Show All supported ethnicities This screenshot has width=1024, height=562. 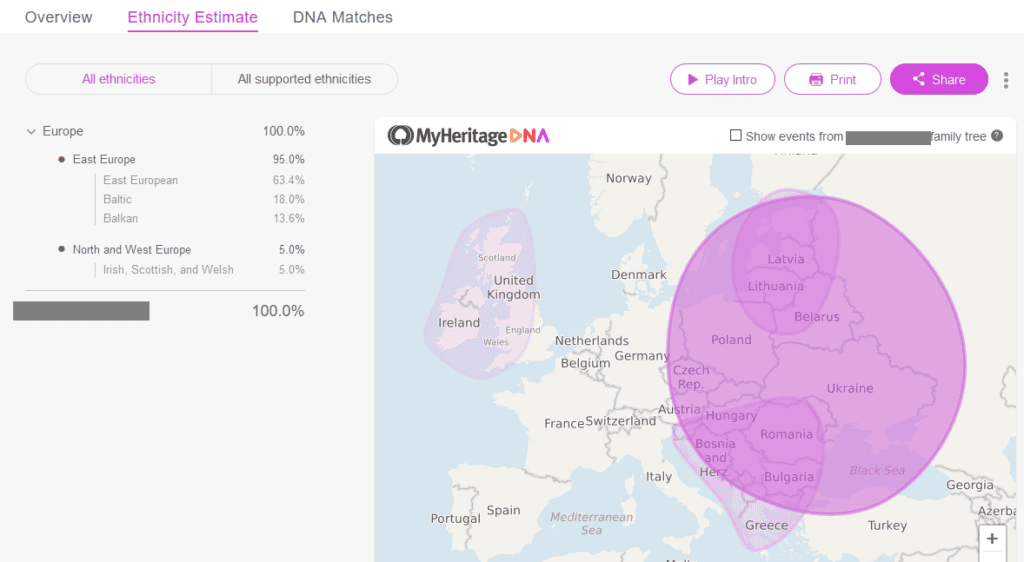tap(304, 79)
